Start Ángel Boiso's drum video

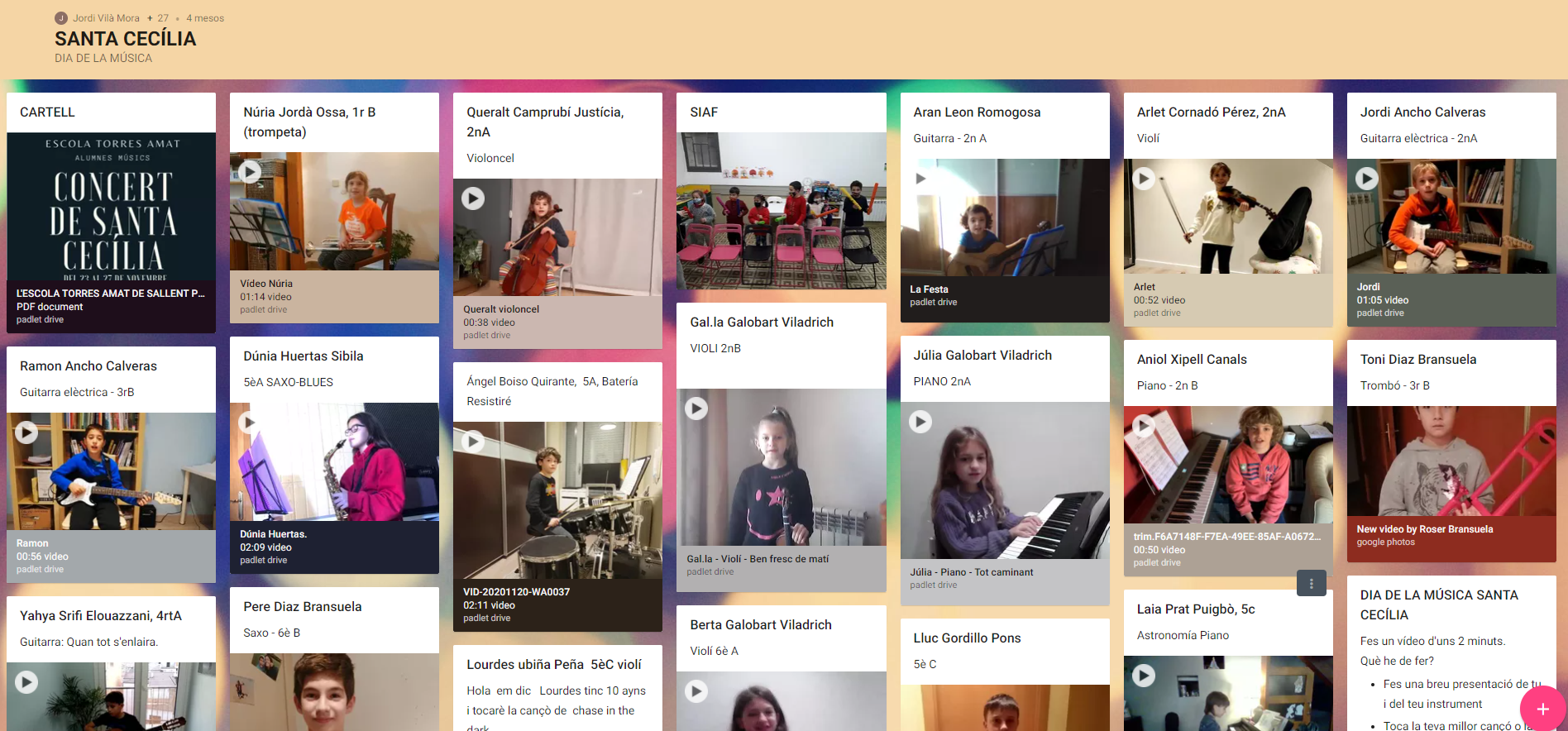pyautogui.click(x=472, y=441)
